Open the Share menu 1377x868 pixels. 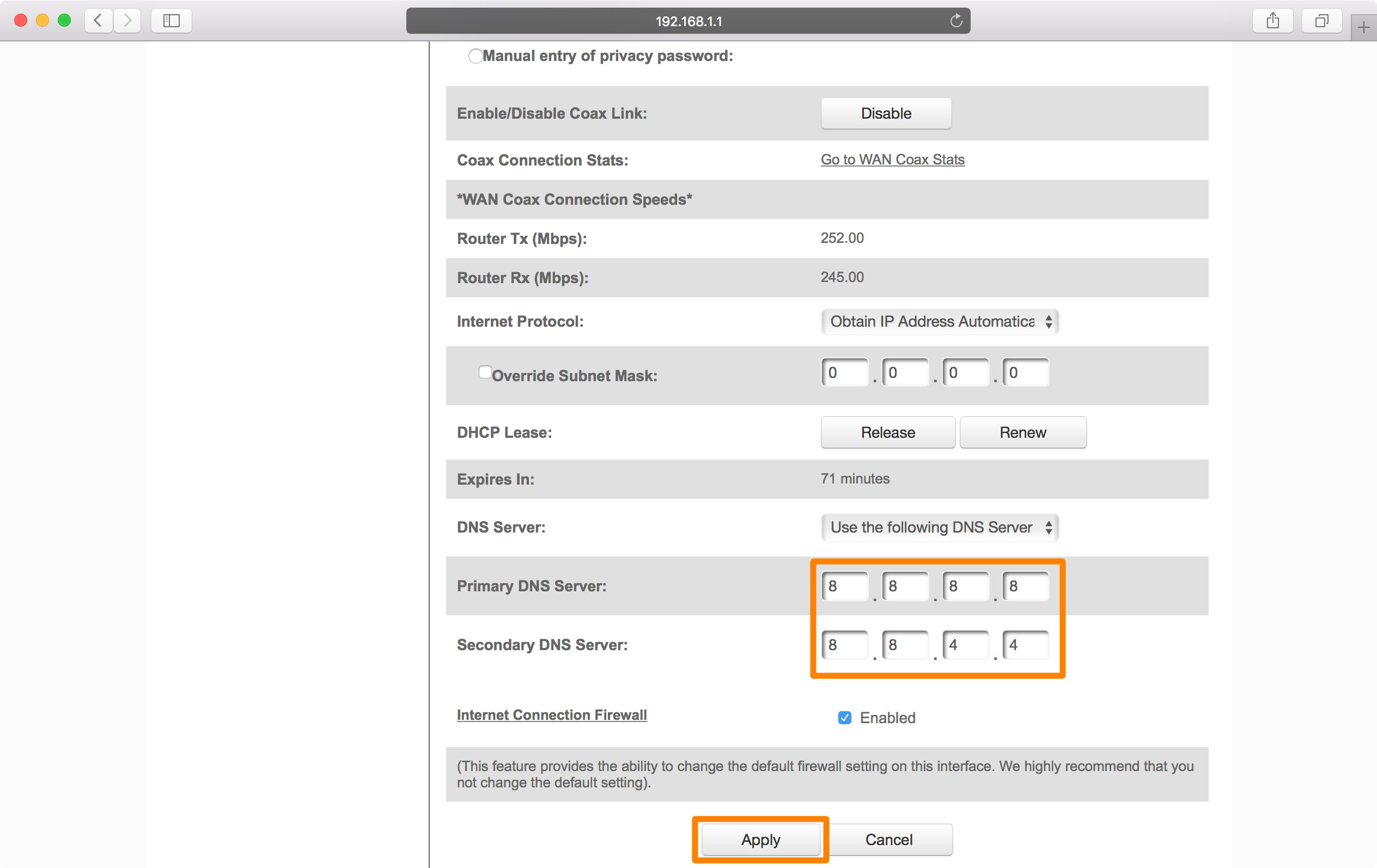point(1272,21)
